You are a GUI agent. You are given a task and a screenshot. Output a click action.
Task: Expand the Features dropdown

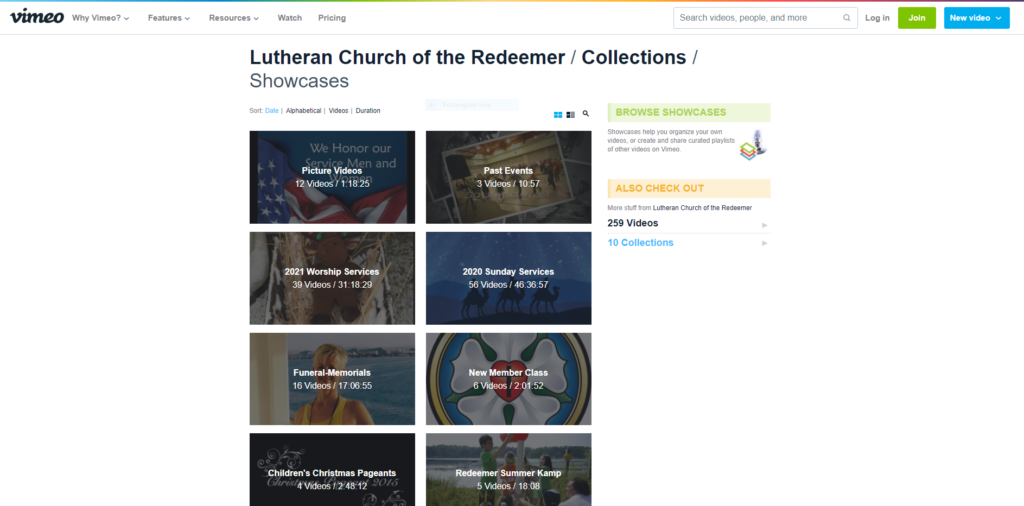169,18
